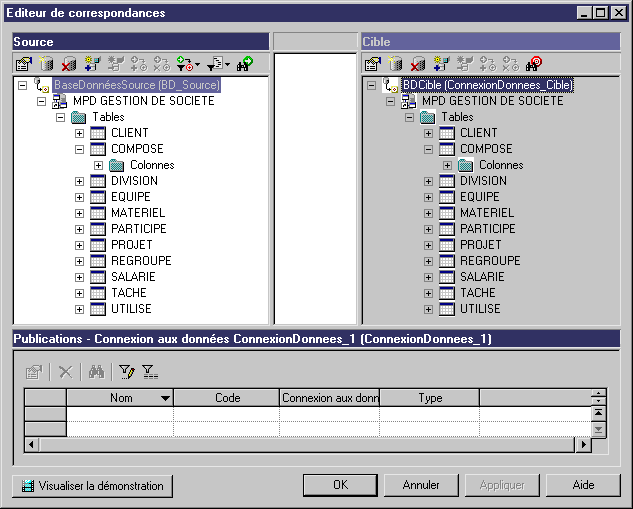The width and height of the screenshot is (633, 509).
Task: Expand PROJET table in Cible tree
Action: [x=428, y=245]
